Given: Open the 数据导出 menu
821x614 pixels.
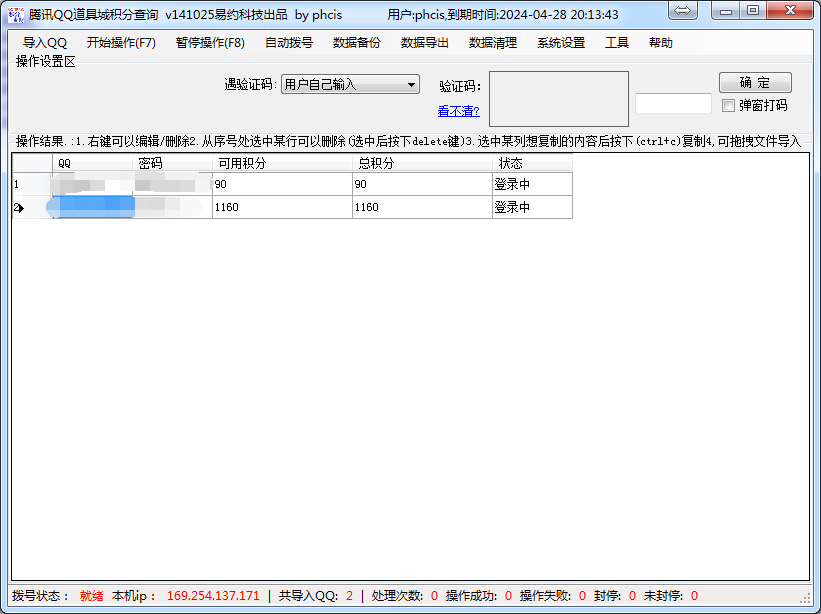Looking at the screenshot, I should pos(425,43).
